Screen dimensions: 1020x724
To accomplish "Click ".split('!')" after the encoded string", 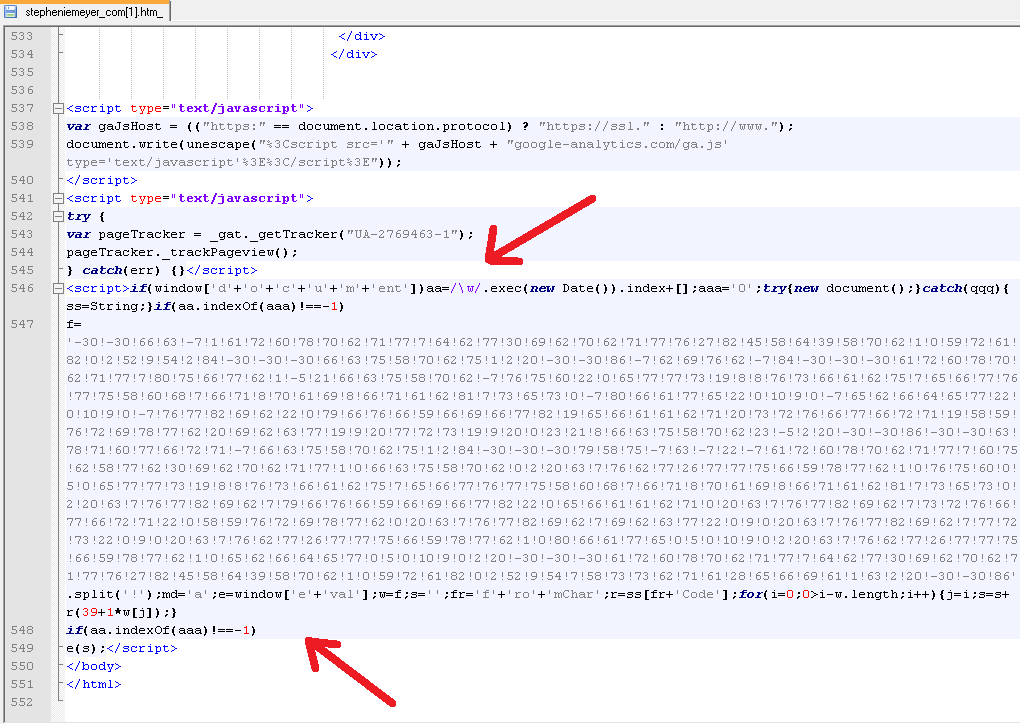I will (110, 595).
